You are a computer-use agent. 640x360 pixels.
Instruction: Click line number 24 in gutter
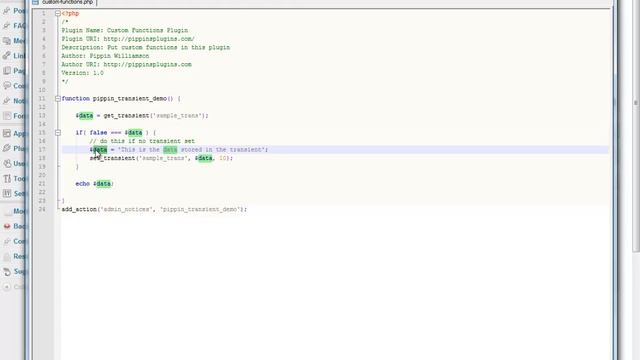(x=42, y=209)
